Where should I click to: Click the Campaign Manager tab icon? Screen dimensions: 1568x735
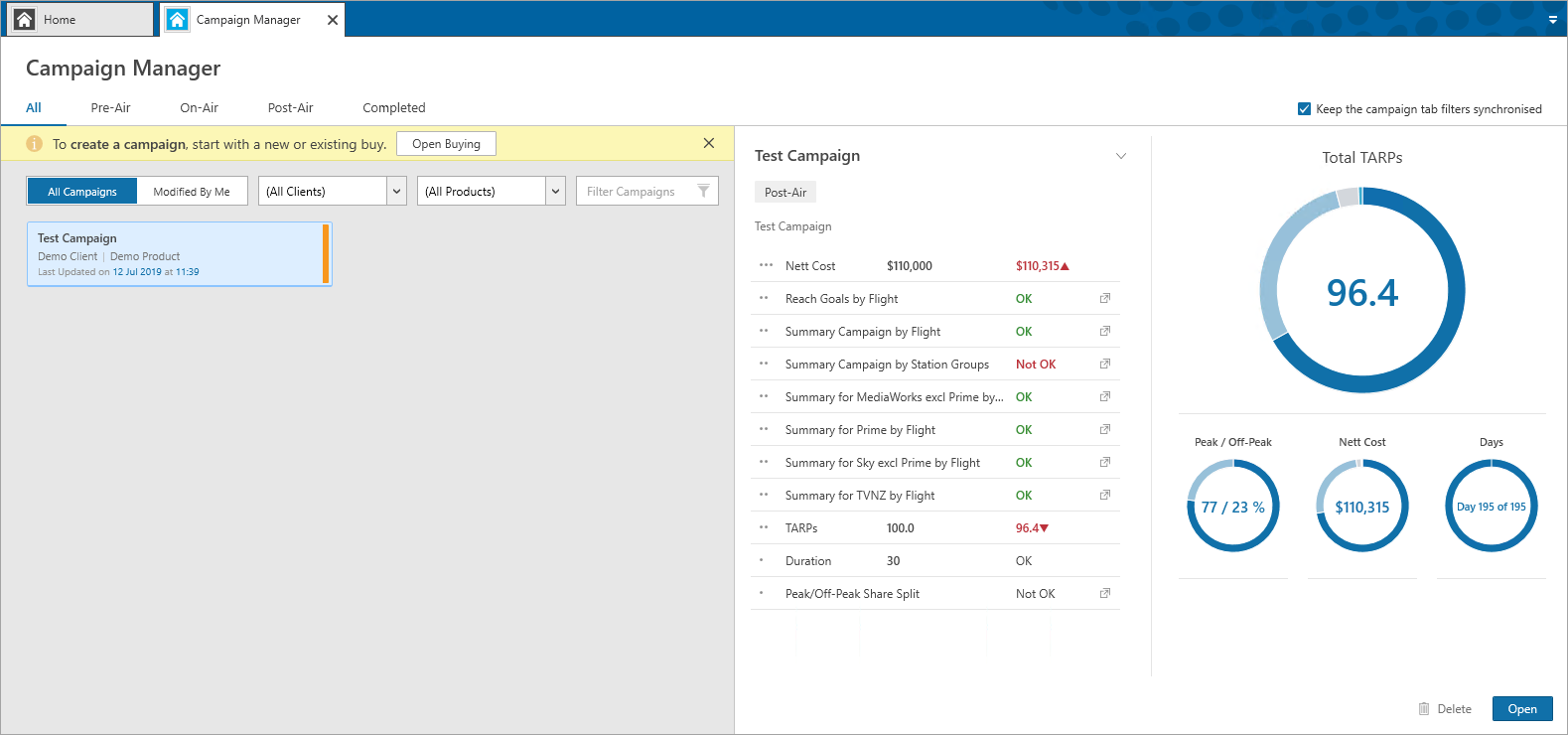pyautogui.click(x=177, y=19)
